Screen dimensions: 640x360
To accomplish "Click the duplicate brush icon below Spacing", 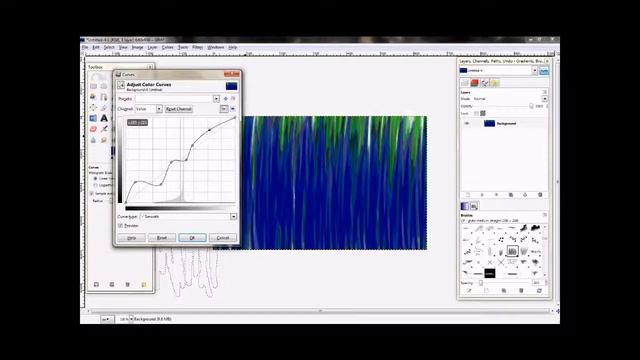I will click(x=504, y=291).
